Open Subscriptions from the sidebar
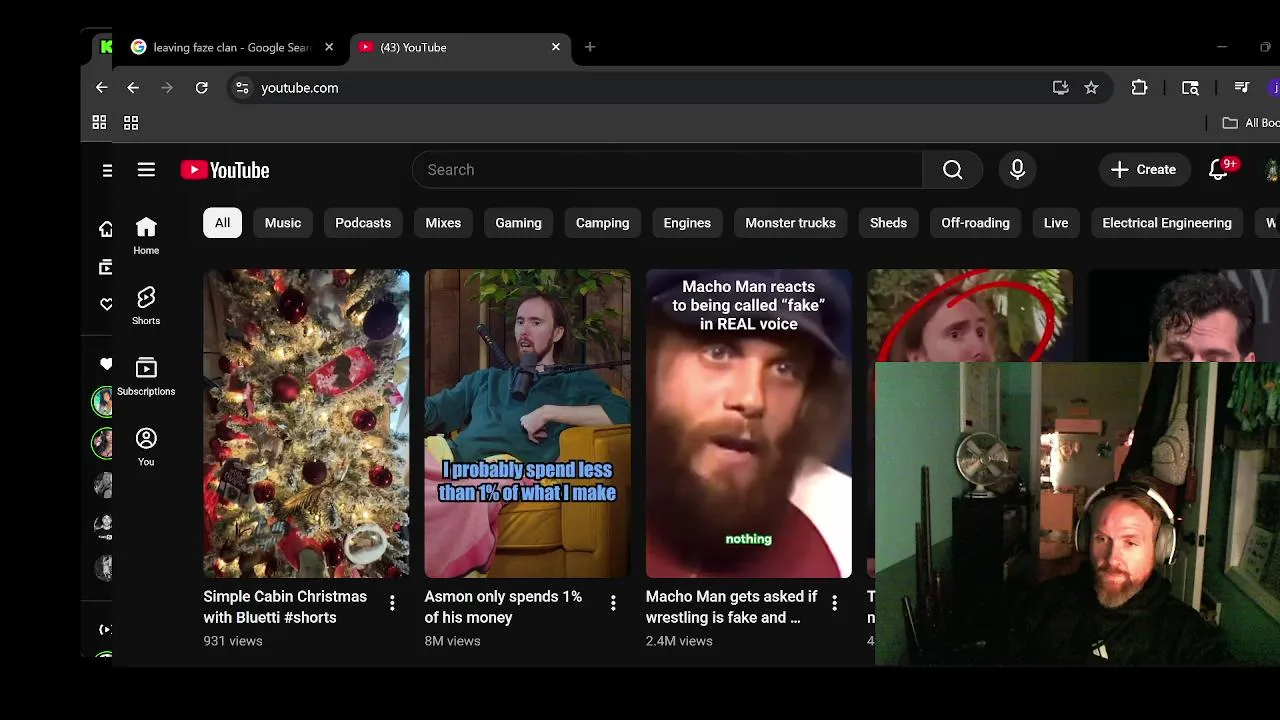 [146, 377]
